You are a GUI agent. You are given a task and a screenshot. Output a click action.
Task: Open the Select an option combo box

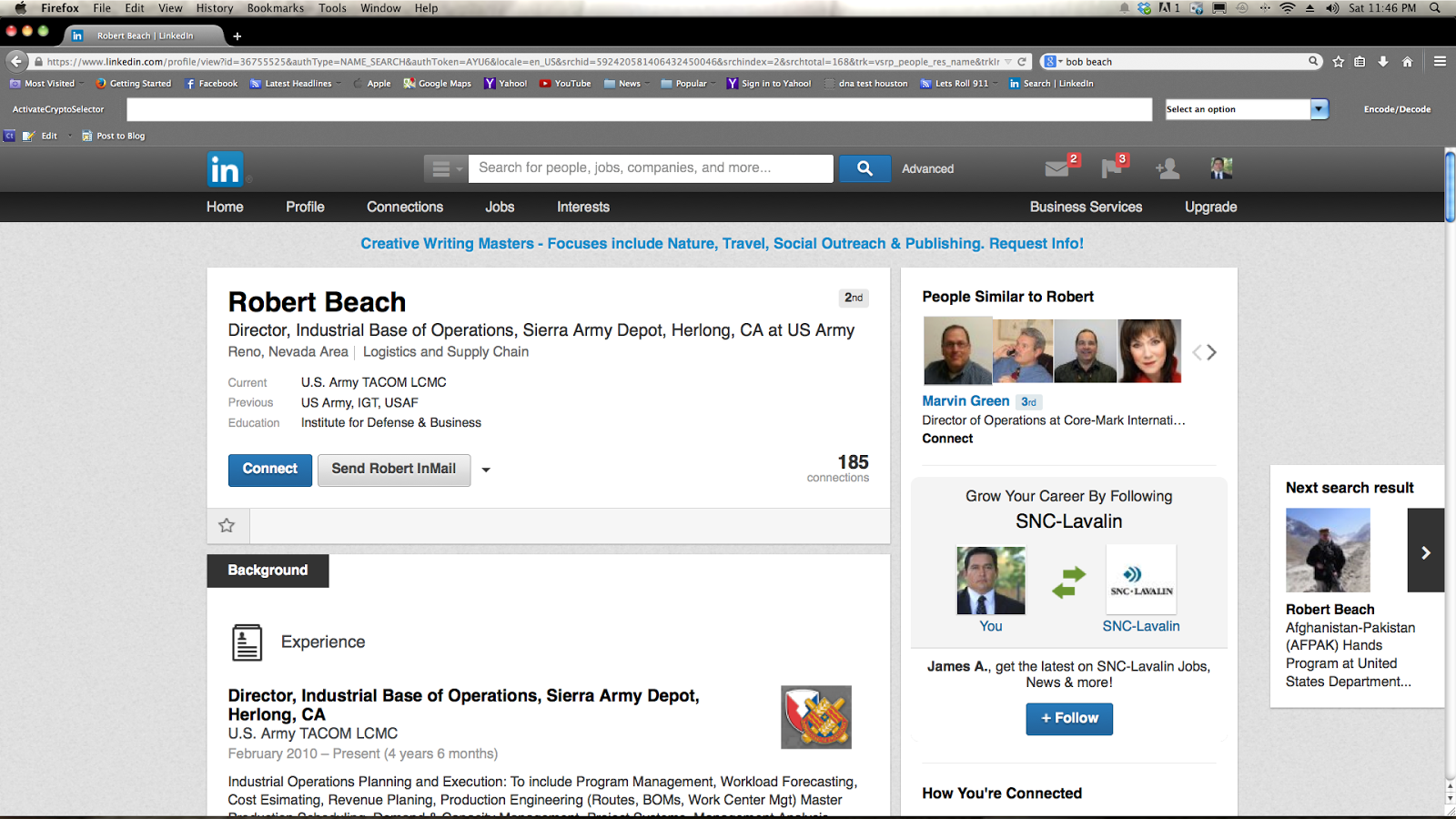[1247, 109]
